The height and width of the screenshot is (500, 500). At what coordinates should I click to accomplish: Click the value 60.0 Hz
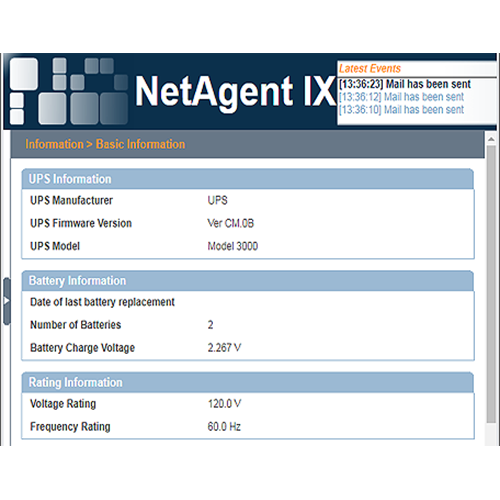point(224,427)
